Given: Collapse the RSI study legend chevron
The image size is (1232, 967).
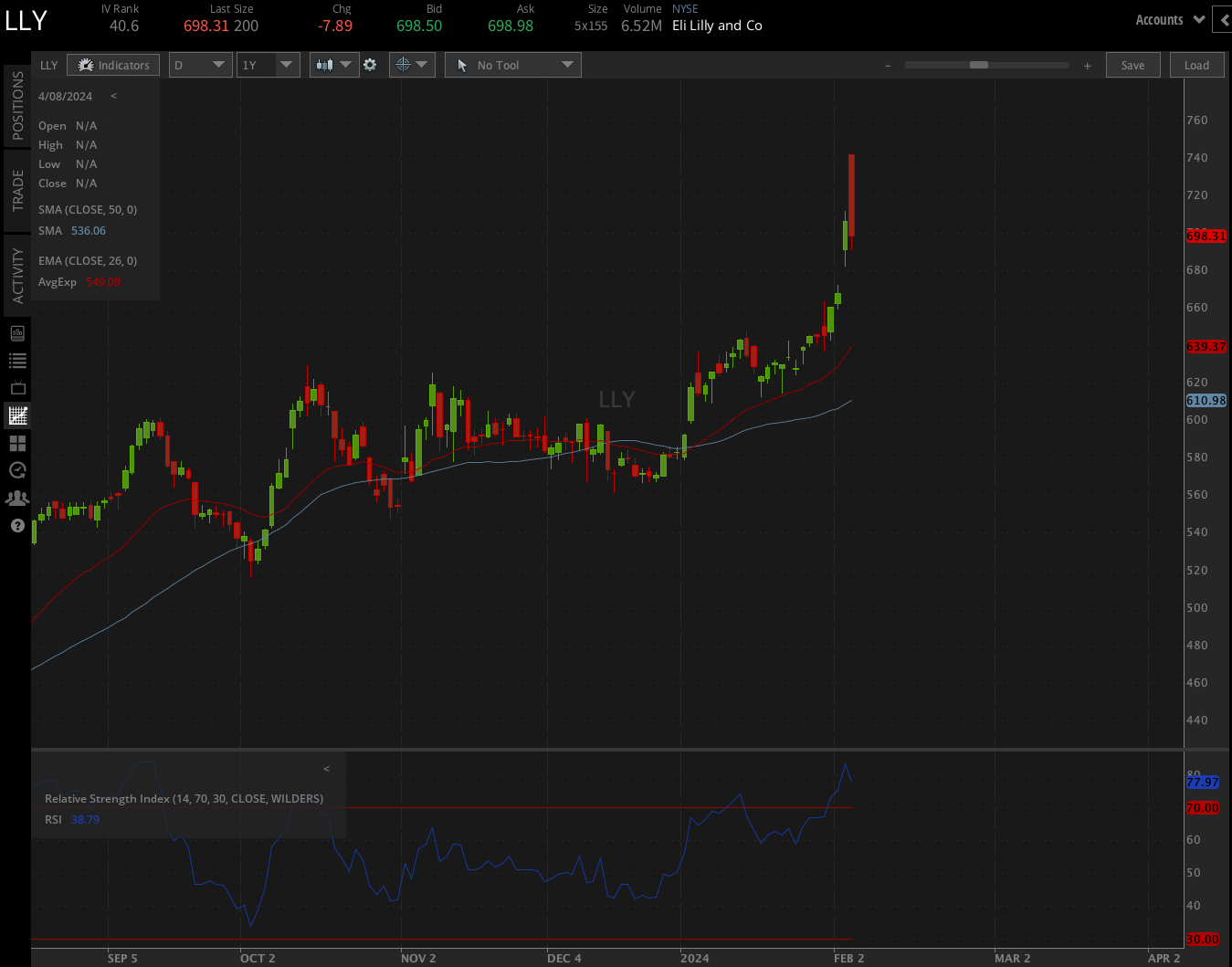Looking at the screenshot, I should tap(326, 769).
